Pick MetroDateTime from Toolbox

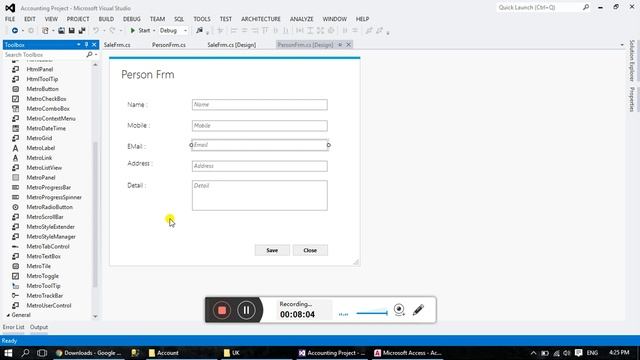(46, 128)
